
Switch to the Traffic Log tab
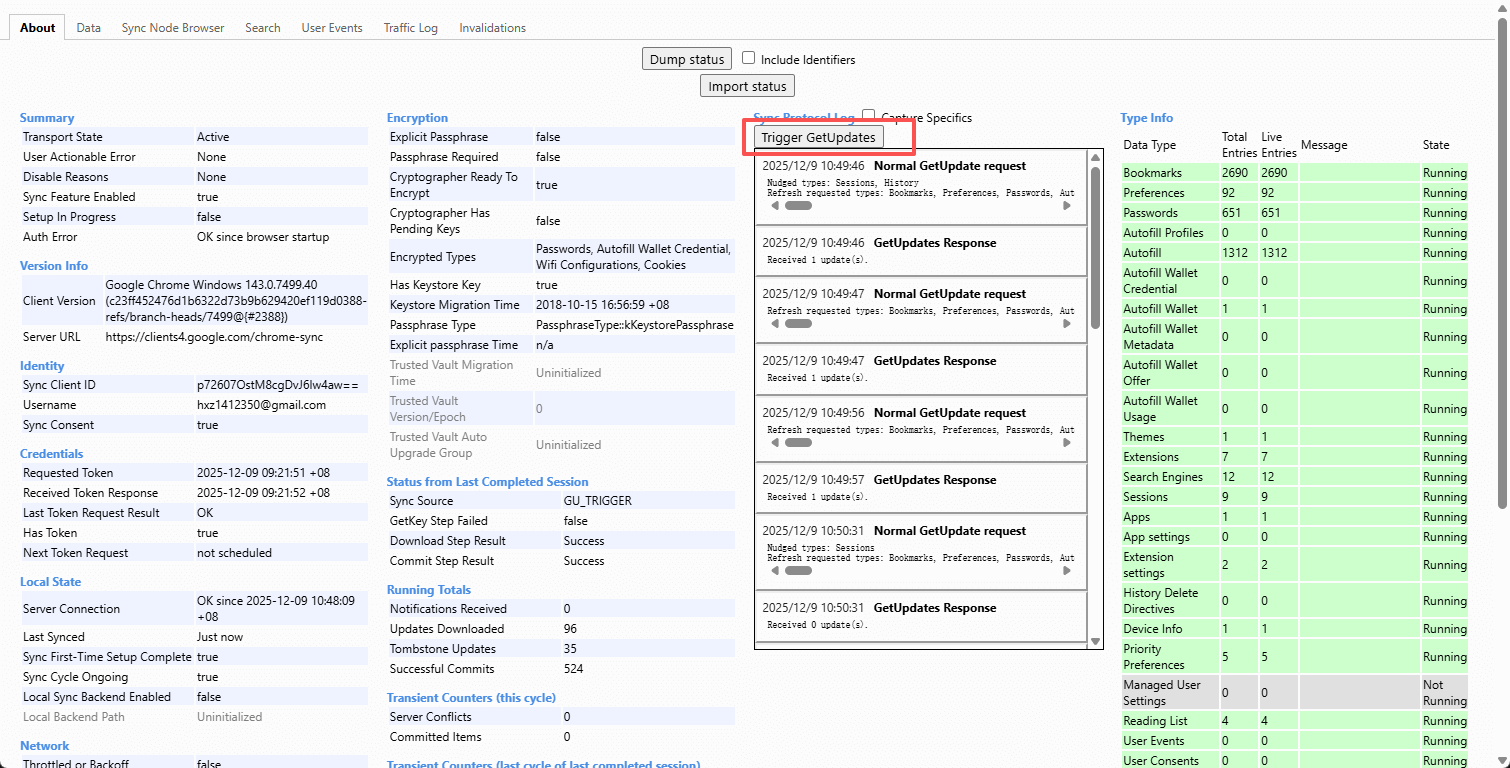pos(410,28)
